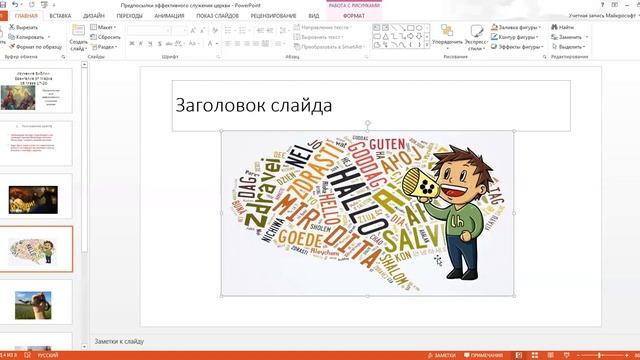Cut selection with Вырезать
Viewport: 640px width, 360px height.
[23, 27]
